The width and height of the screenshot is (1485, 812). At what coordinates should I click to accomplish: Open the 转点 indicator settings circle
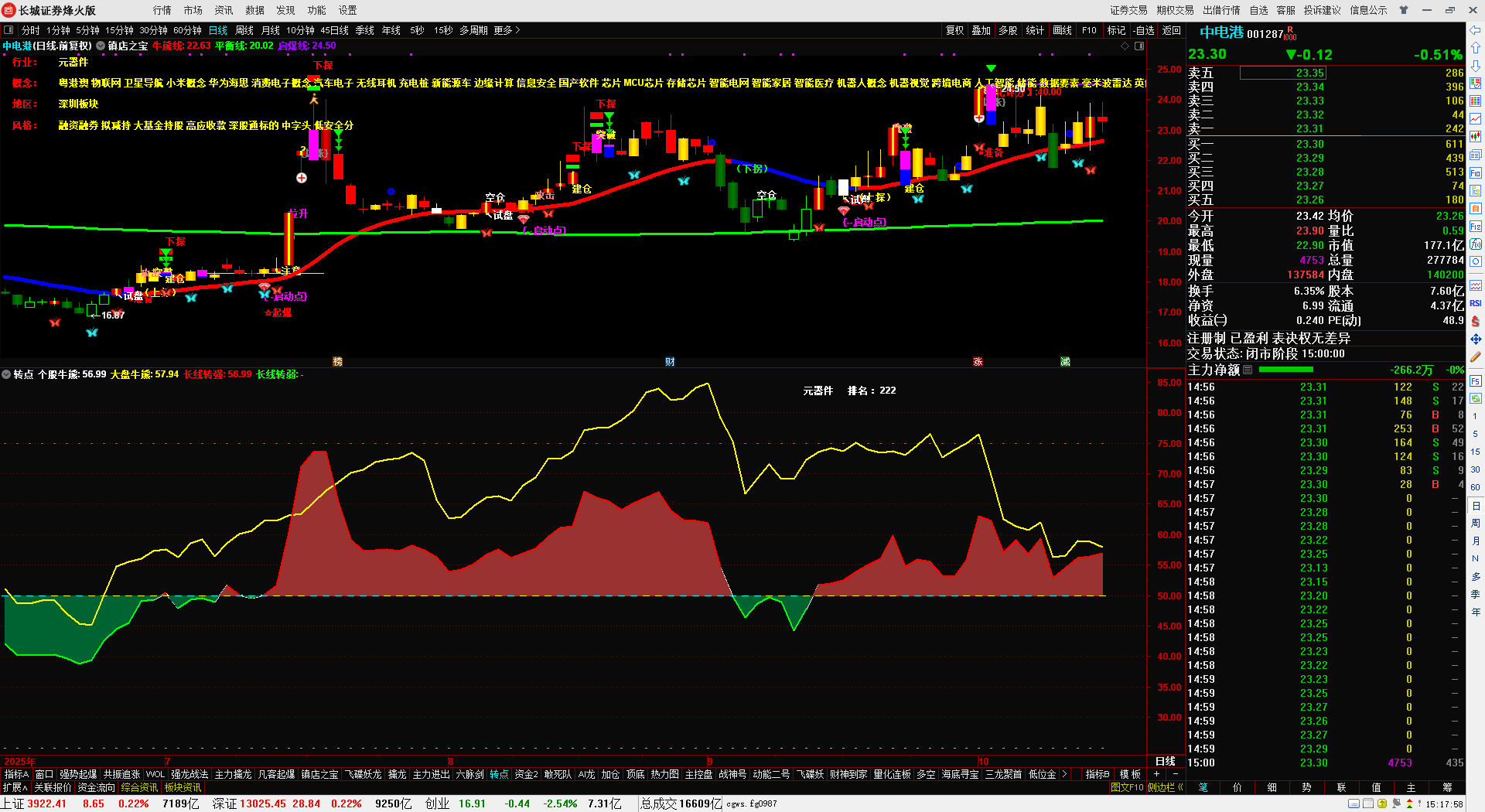pyautogui.click(x=6, y=374)
